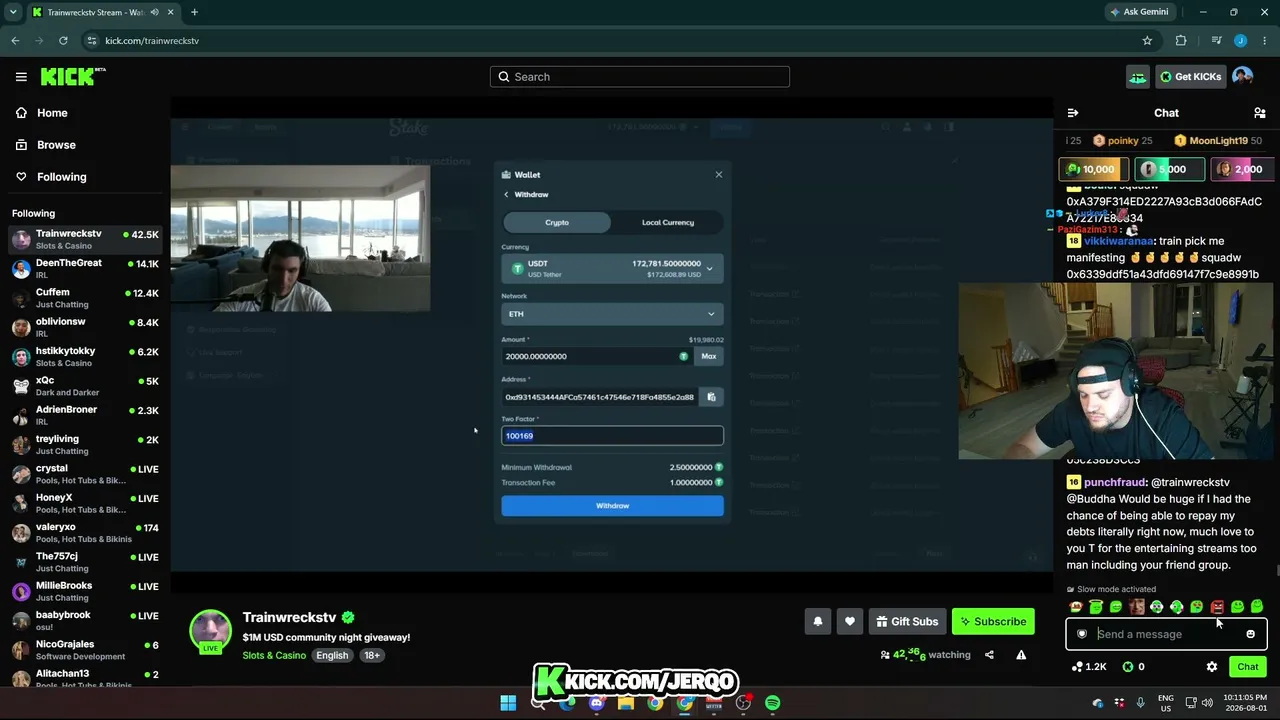Click the volume icon in system tray
This screenshot has height=720, width=1280.
1207,703
